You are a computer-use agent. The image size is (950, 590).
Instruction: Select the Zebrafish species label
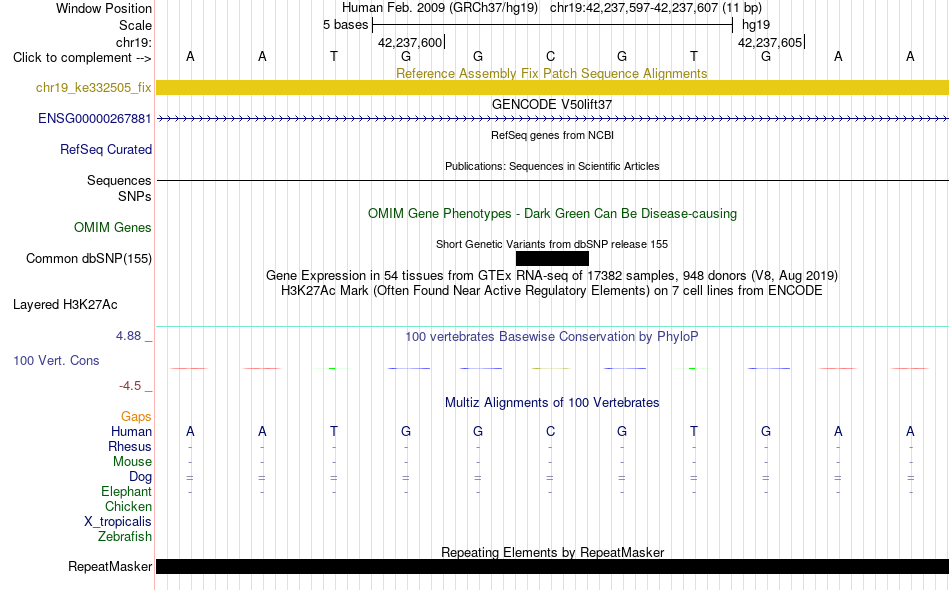click(125, 536)
